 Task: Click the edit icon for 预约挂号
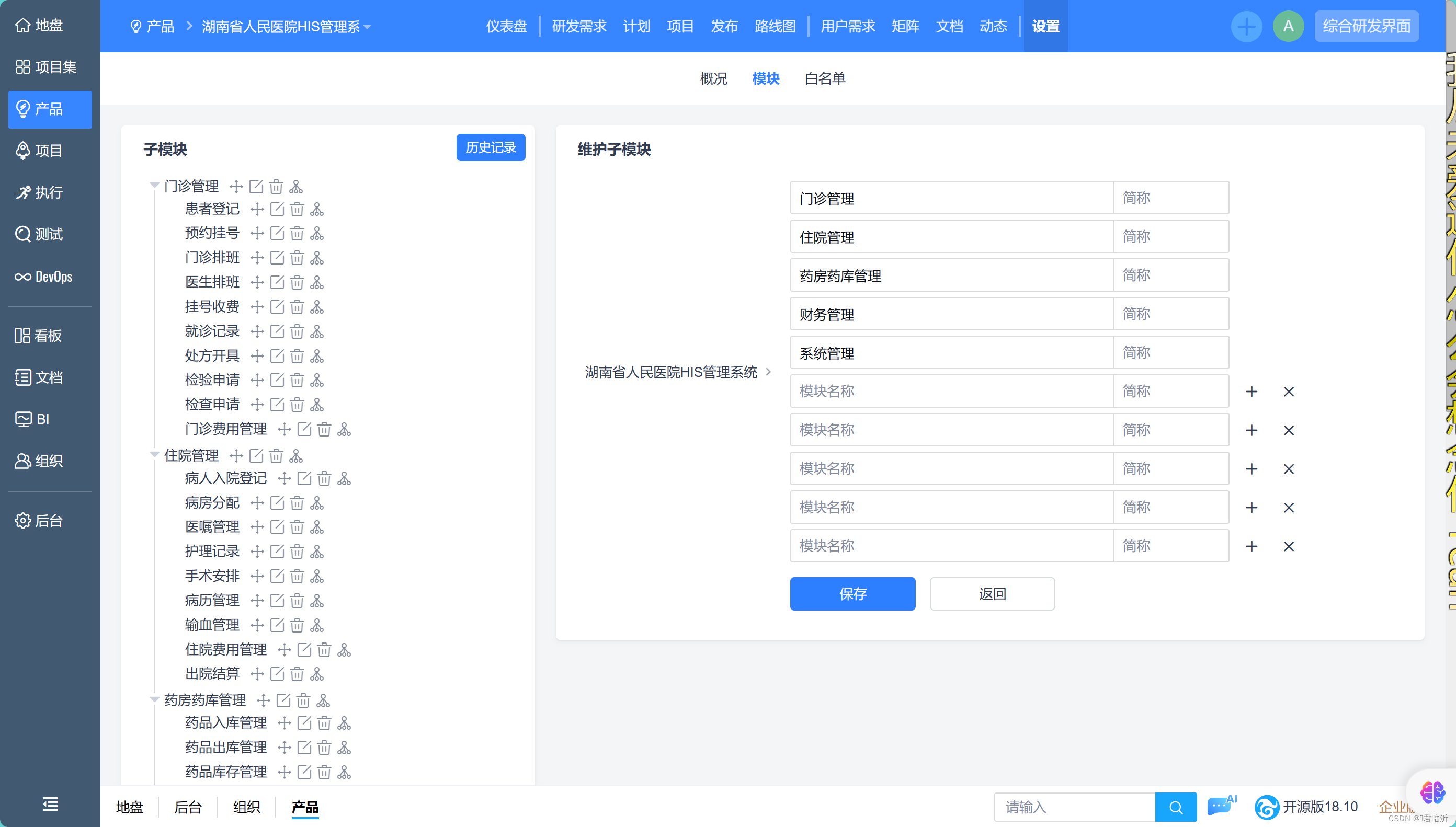(x=277, y=233)
